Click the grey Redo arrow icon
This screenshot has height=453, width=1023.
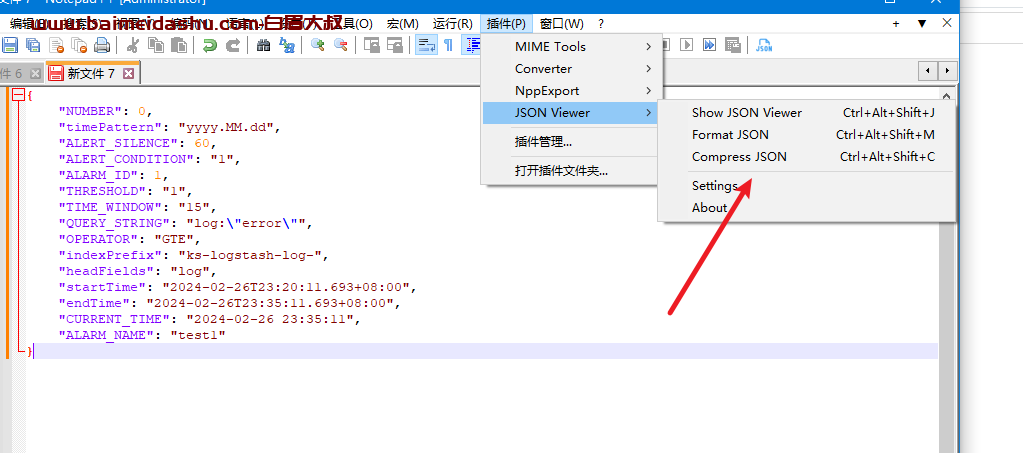[x=232, y=45]
